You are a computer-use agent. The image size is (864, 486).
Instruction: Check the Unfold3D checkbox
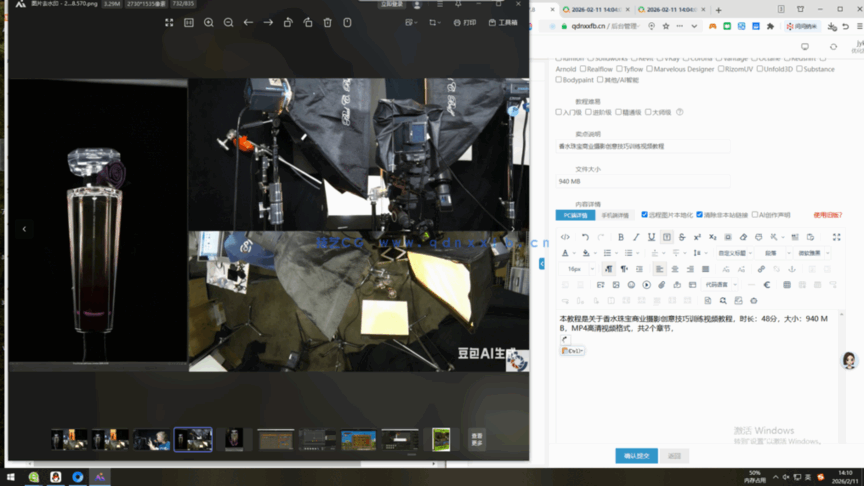pos(760,69)
